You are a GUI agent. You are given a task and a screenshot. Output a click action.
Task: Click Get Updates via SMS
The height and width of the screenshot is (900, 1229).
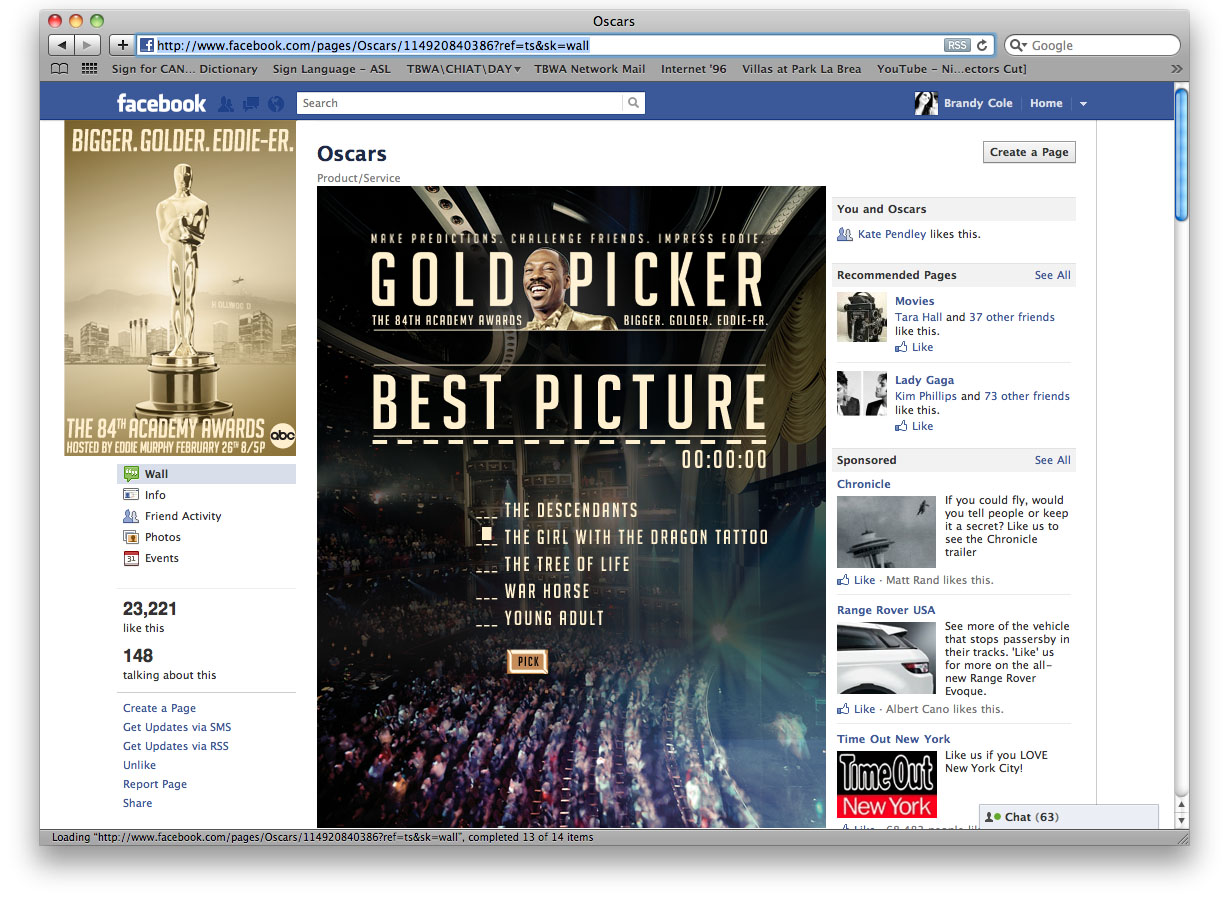(x=177, y=727)
